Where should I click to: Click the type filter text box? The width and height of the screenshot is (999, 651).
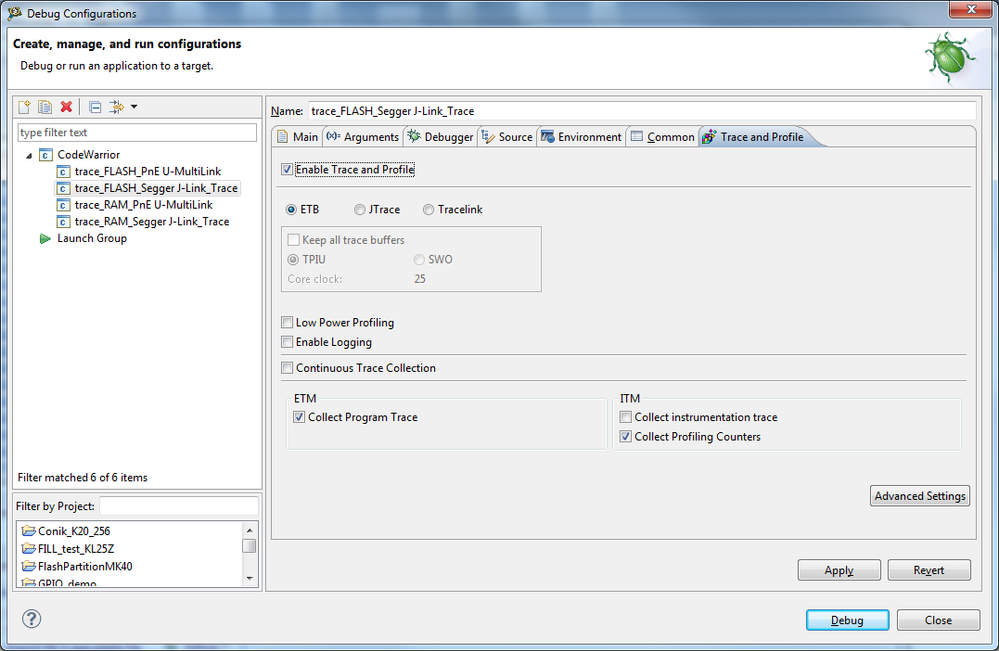[x=137, y=132]
